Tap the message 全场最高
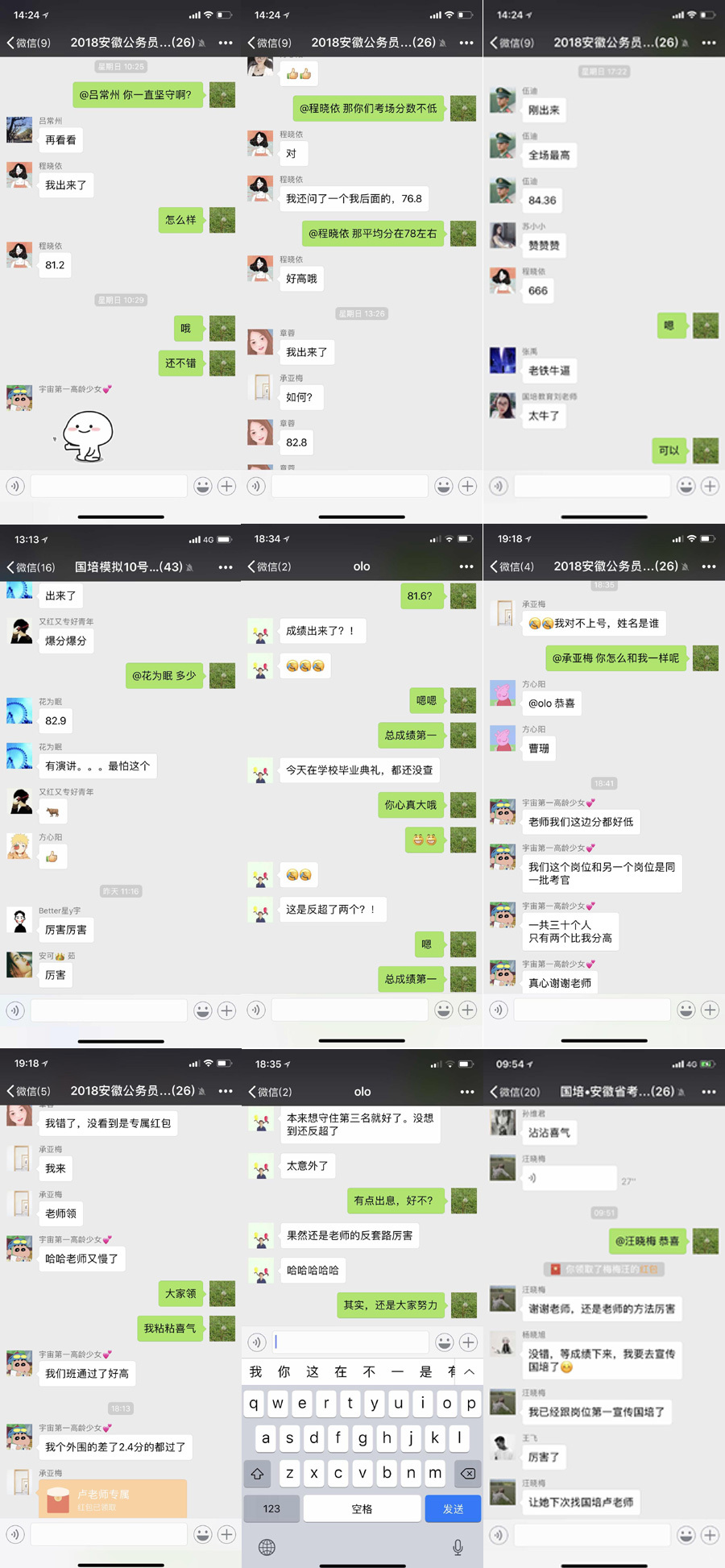Viewport: 725px width, 1568px height. pos(549,155)
